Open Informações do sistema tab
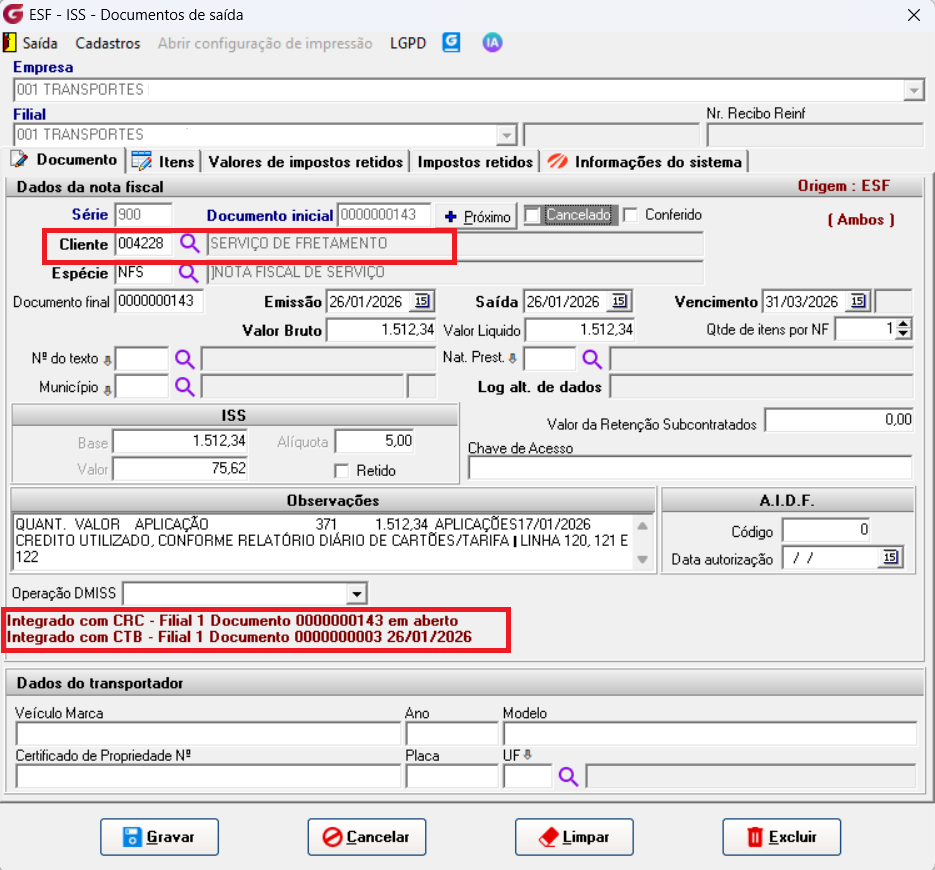Screen dimensions: 935x870 point(645,162)
